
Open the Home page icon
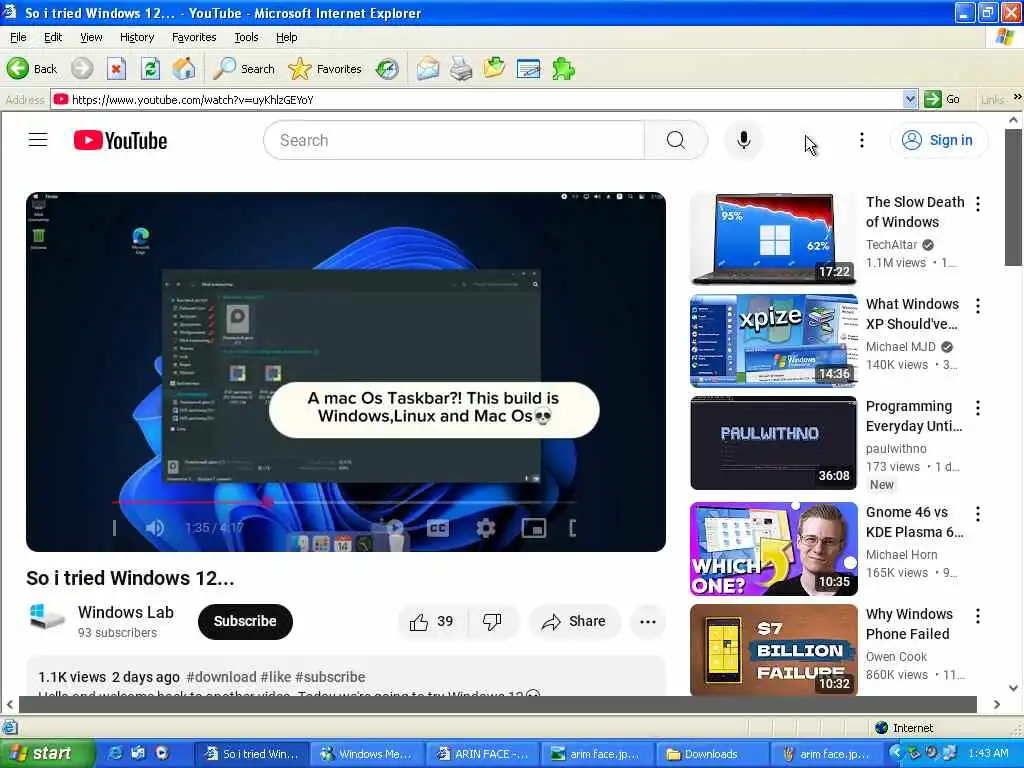(x=184, y=69)
